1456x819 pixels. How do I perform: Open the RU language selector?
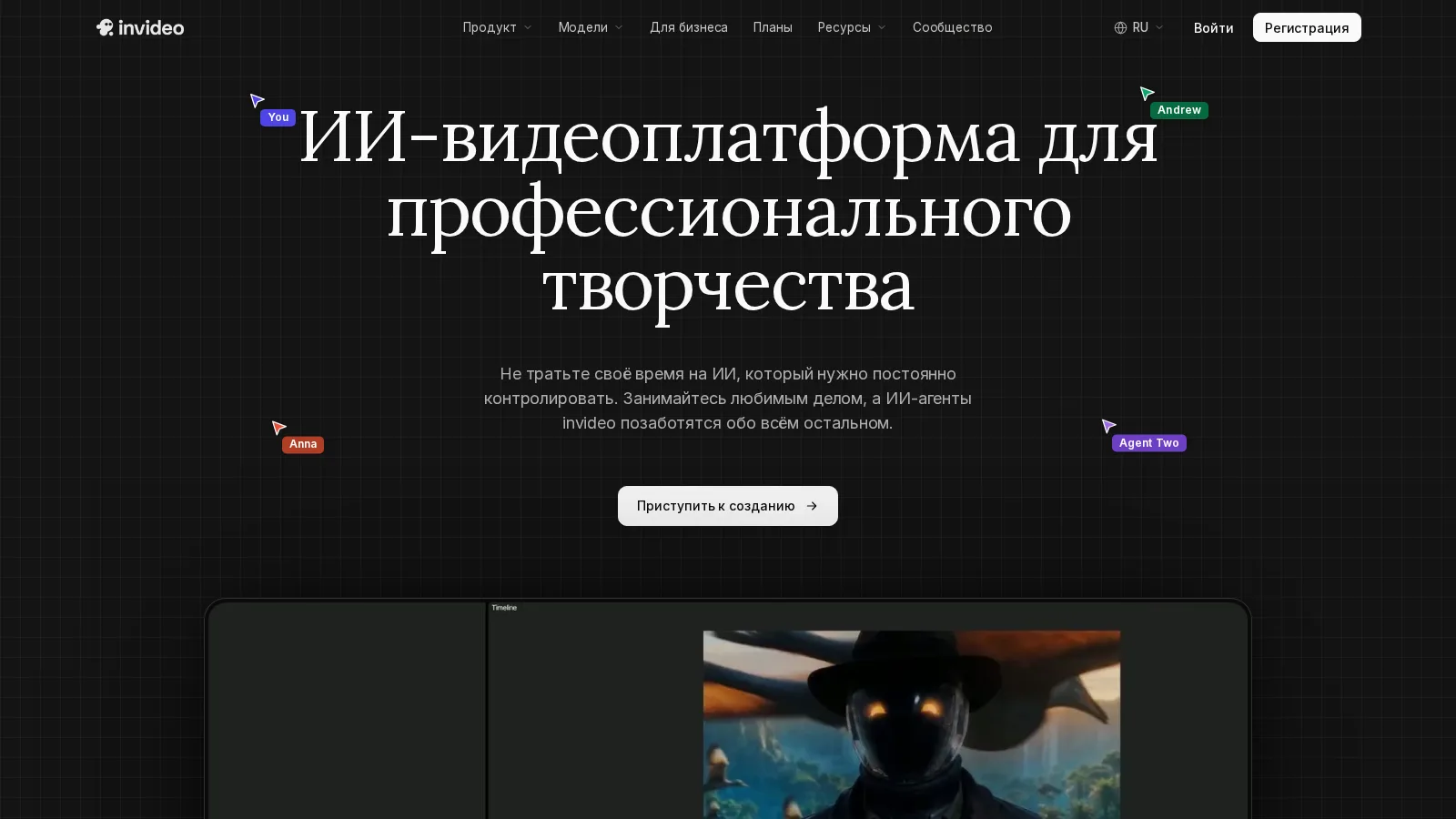pos(1139,27)
